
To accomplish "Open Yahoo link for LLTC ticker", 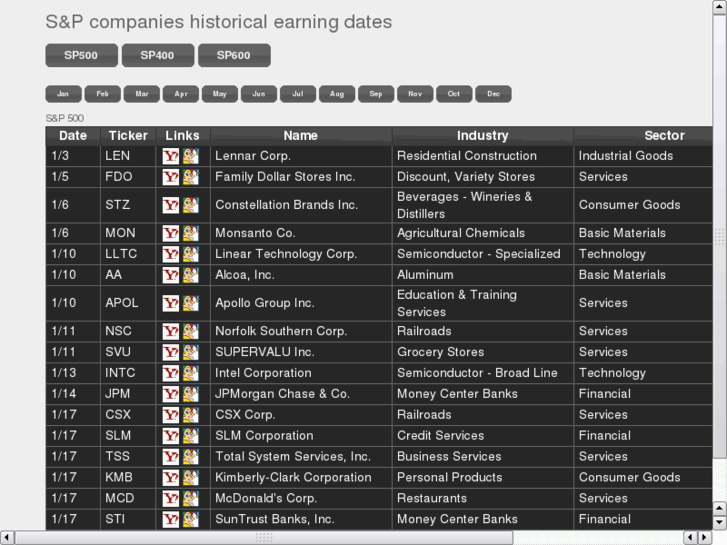I will [x=171, y=254].
